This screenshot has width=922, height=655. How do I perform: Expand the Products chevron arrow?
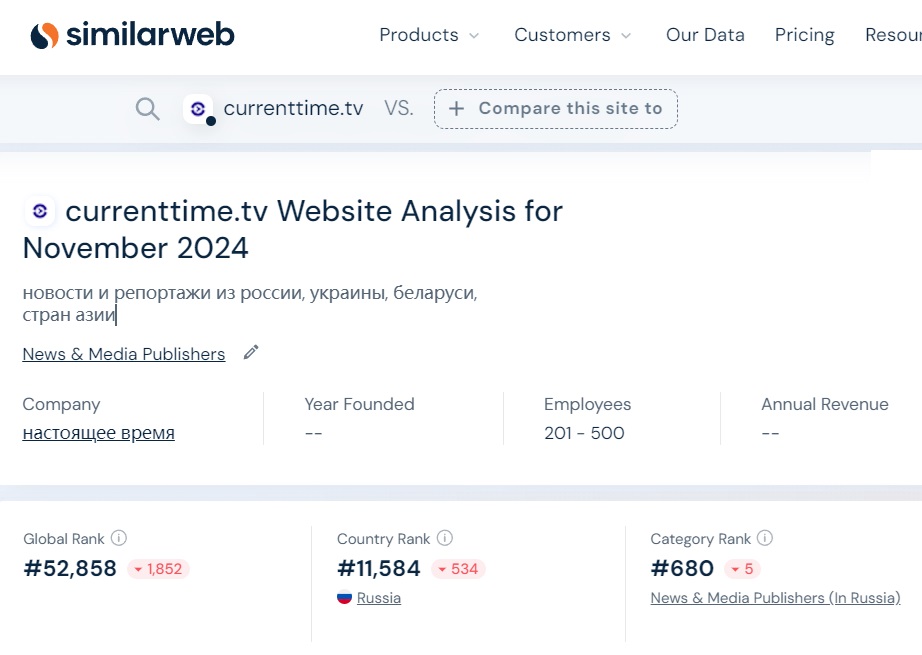[474, 36]
